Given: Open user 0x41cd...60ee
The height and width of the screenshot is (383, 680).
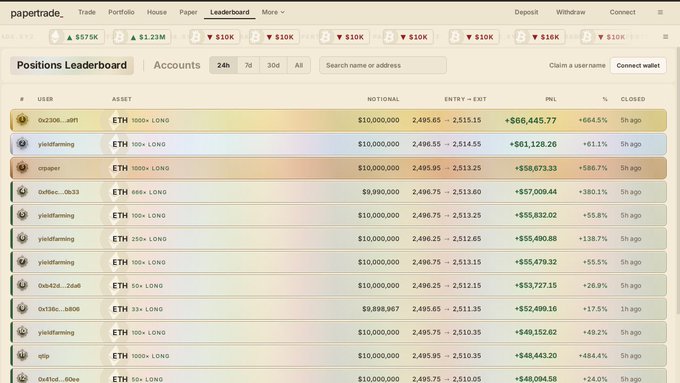Looking at the screenshot, I should point(59,379).
